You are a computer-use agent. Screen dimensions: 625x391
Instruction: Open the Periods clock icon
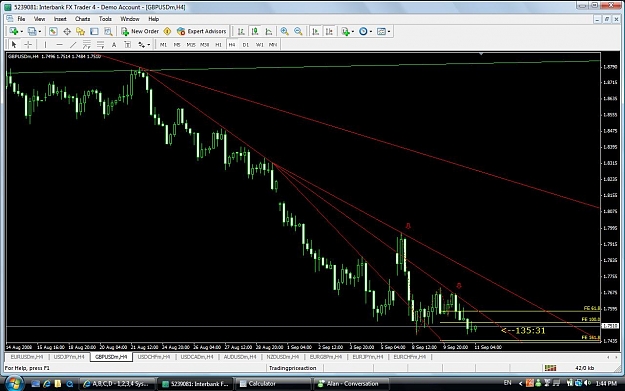(x=363, y=31)
